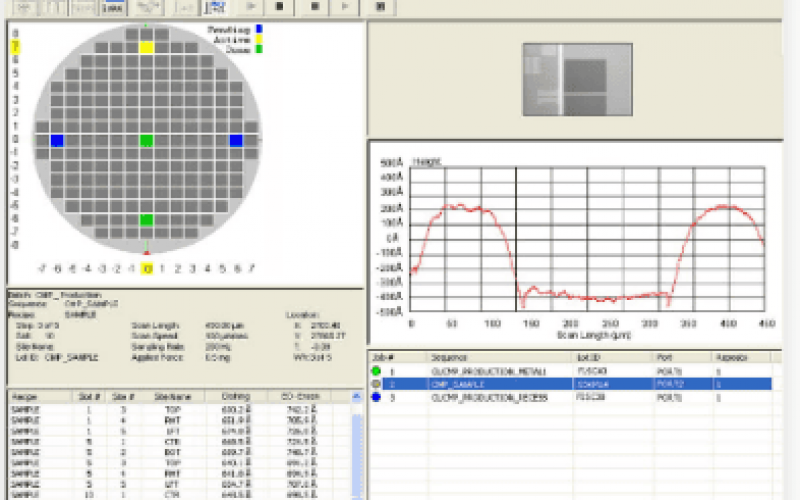Click the blue Pending legend swatch
This screenshot has width=800, height=500.
pyautogui.click(x=258, y=30)
